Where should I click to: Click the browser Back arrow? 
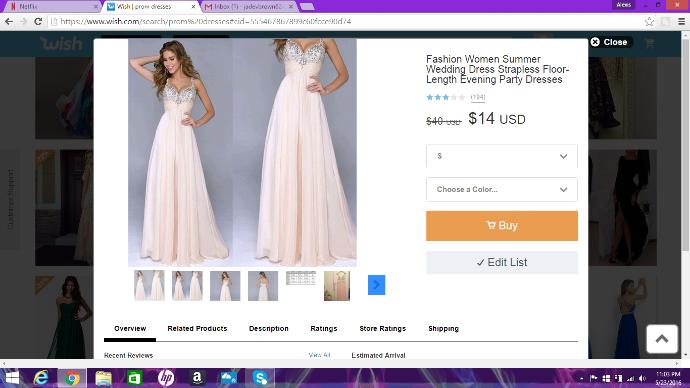click(9, 21)
